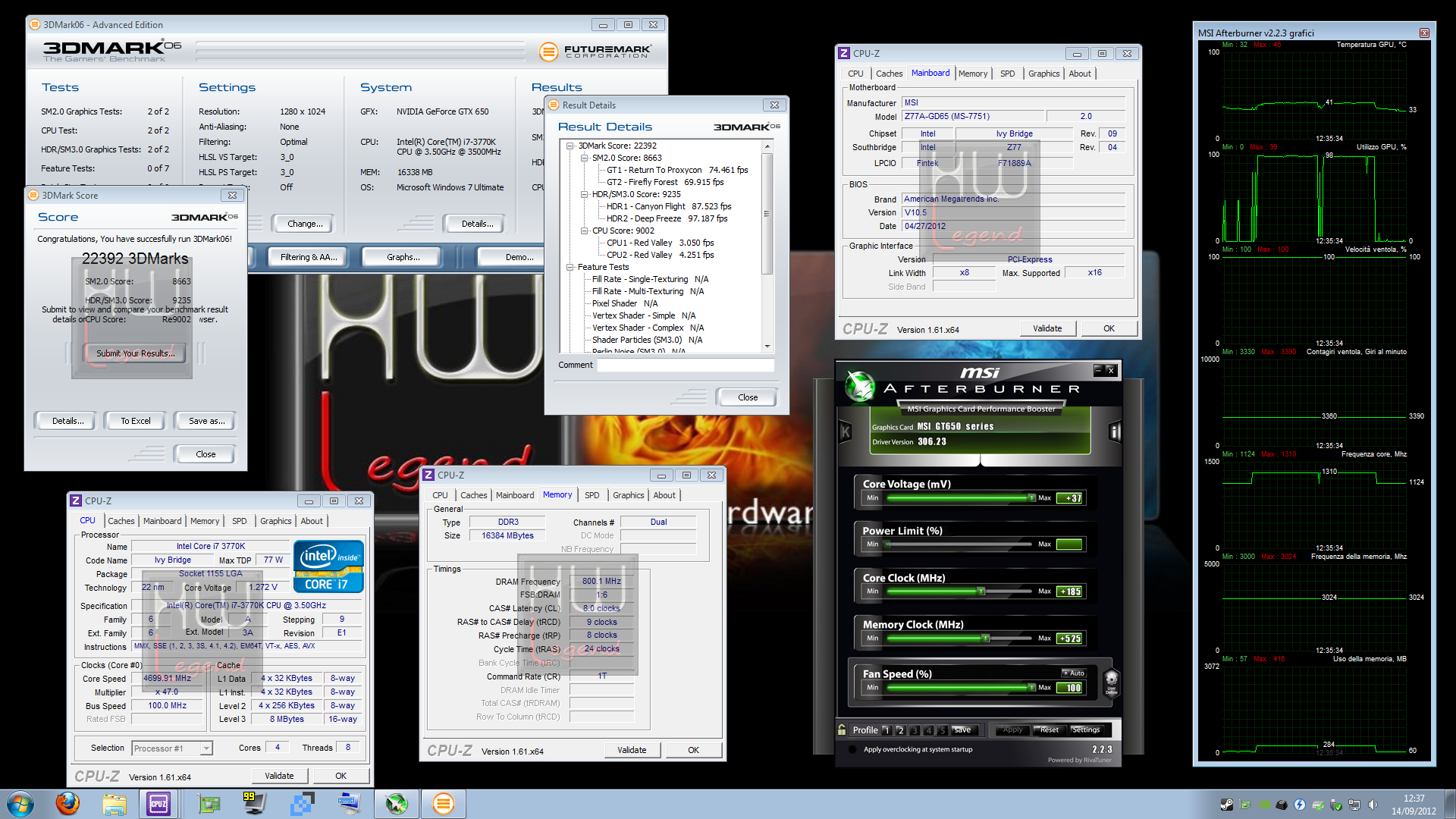The image size is (1456, 819).
Task: Collapse the 3DMark Score tree node
Action: tap(570, 146)
